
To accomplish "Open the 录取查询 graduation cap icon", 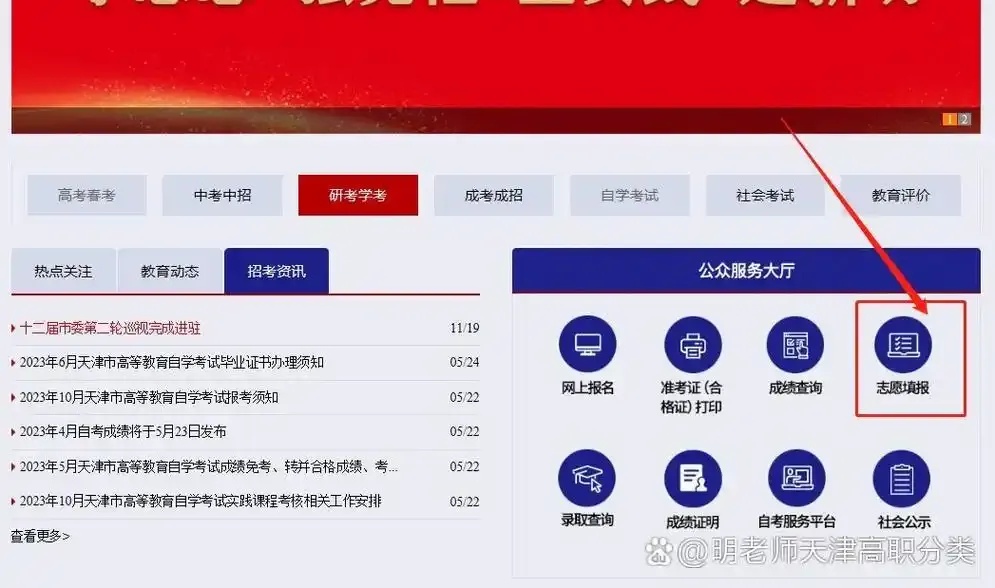I will [587, 478].
